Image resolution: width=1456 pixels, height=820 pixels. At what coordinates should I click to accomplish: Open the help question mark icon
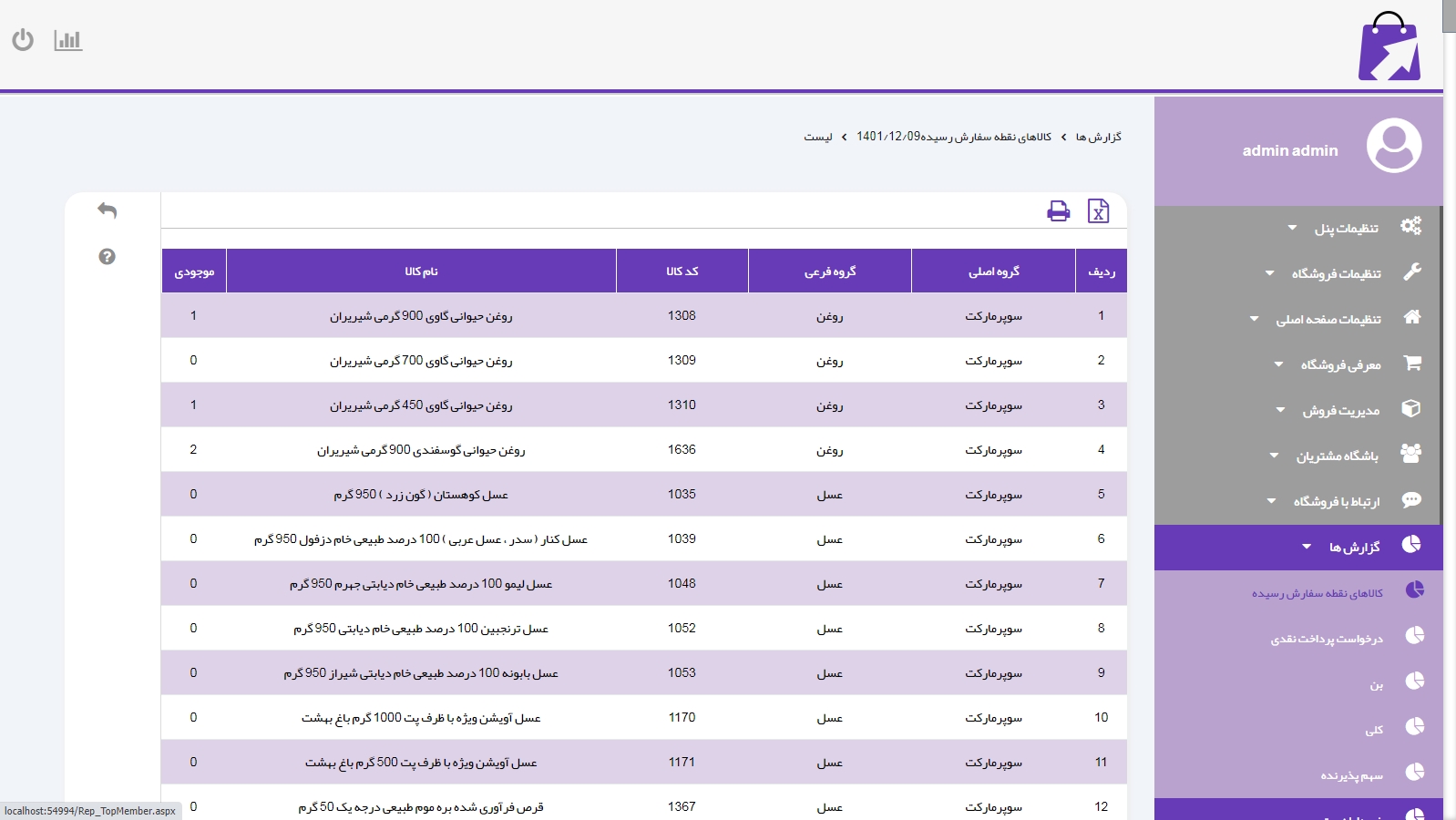pyautogui.click(x=108, y=257)
